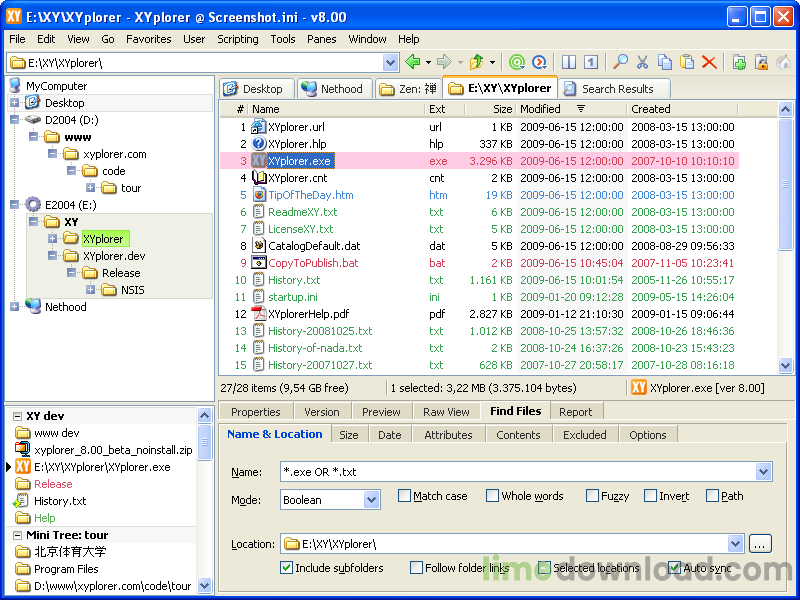Switch to the Zen folder tab
This screenshot has height=600, width=800.
pos(408,89)
